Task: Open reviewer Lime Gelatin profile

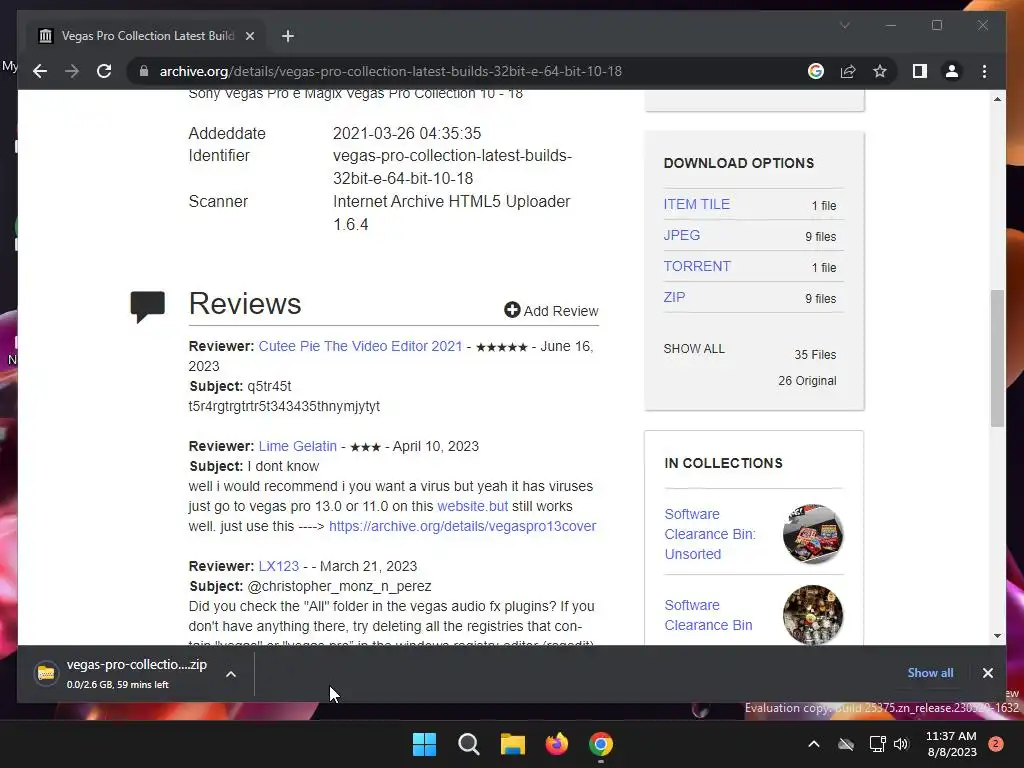Action: (x=297, y=446)
